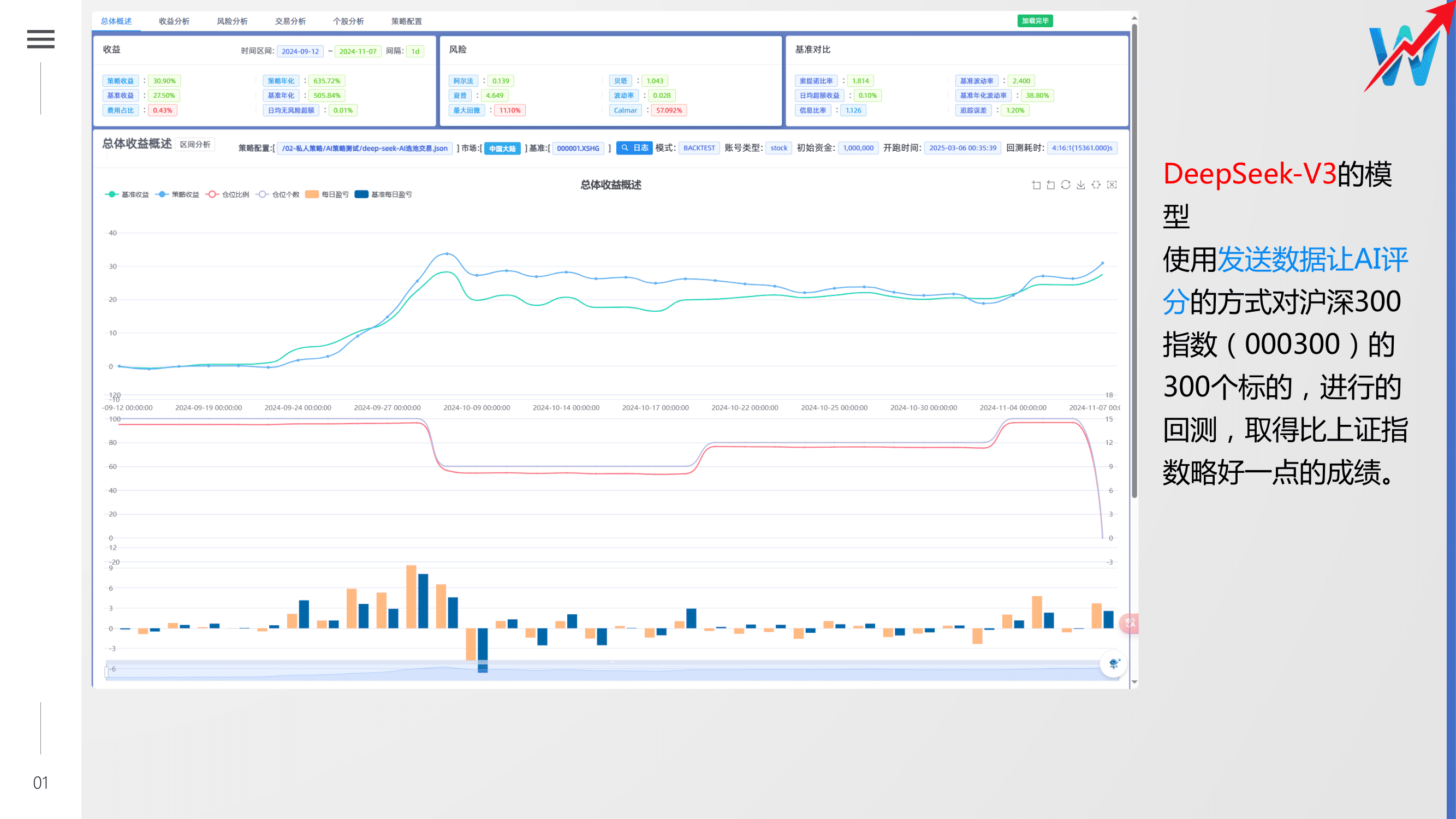Click the chart restore refresh icon
Viewport: 1456px width, 819px height.
pyautogui.click(x=1066, y=185)
